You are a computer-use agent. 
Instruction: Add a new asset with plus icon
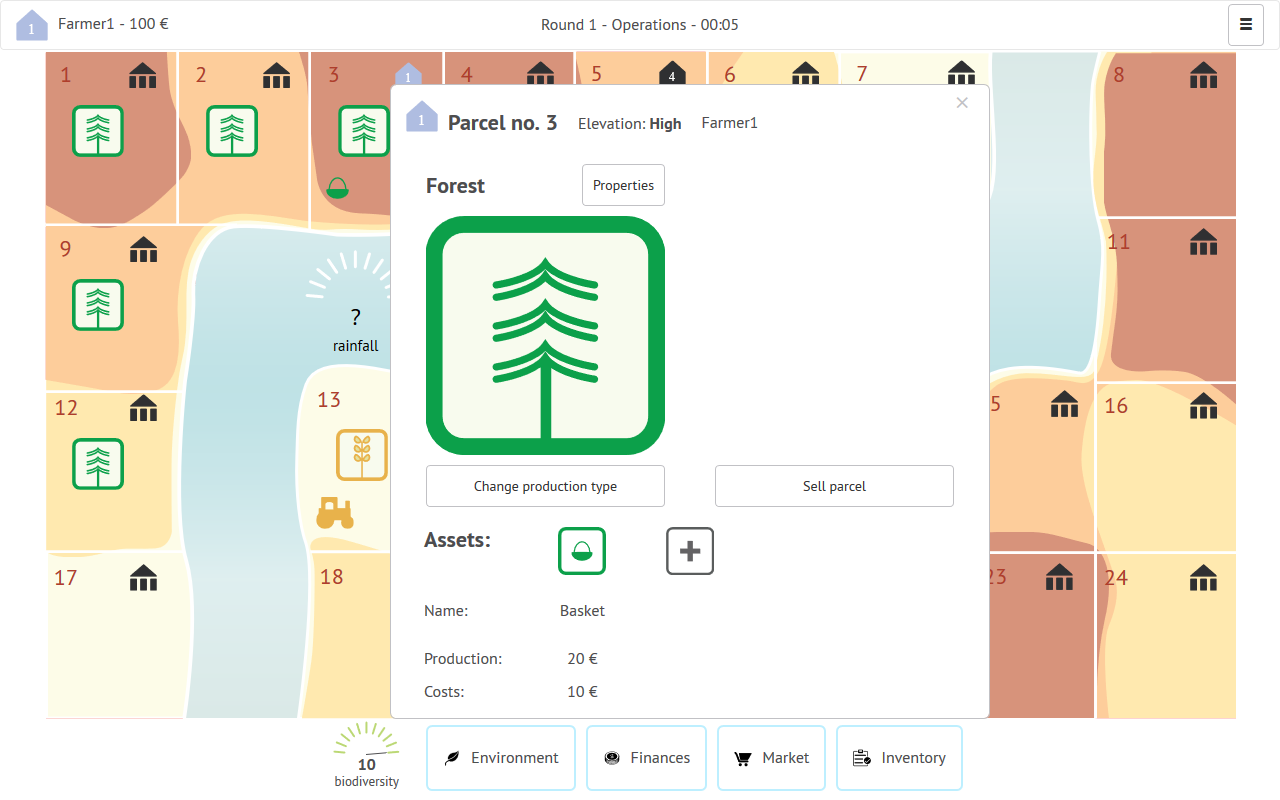pyautogui.click(x=690, y=551)
